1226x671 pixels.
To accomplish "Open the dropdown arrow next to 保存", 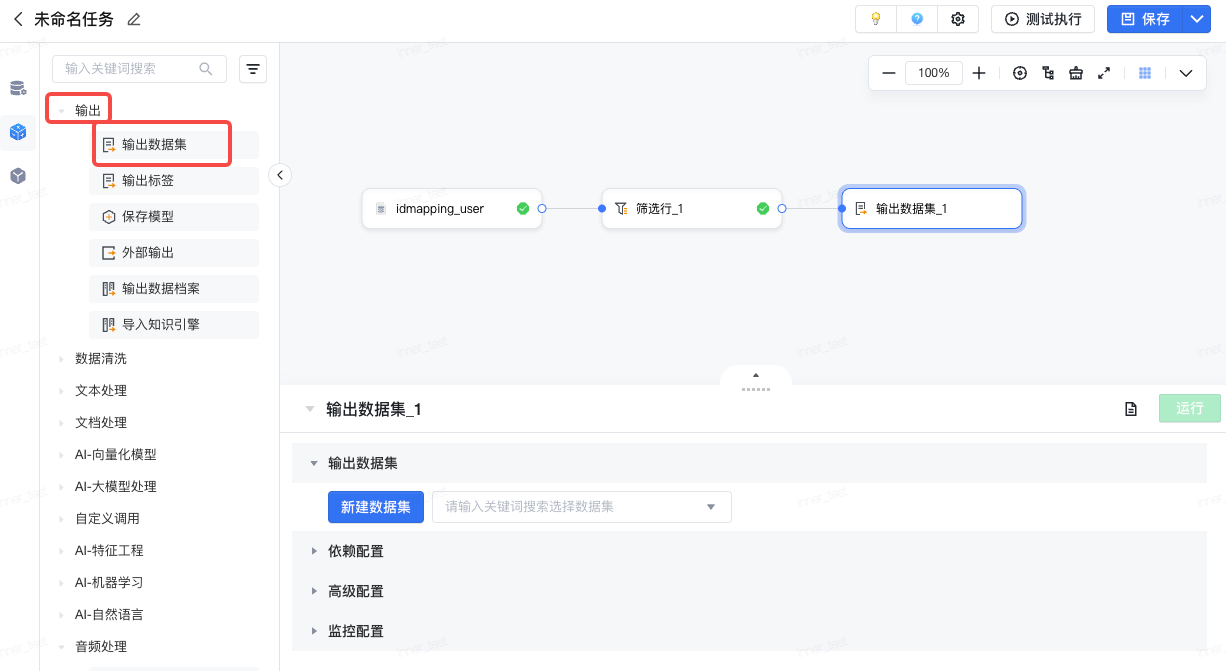I will [x=1197, y=19].
